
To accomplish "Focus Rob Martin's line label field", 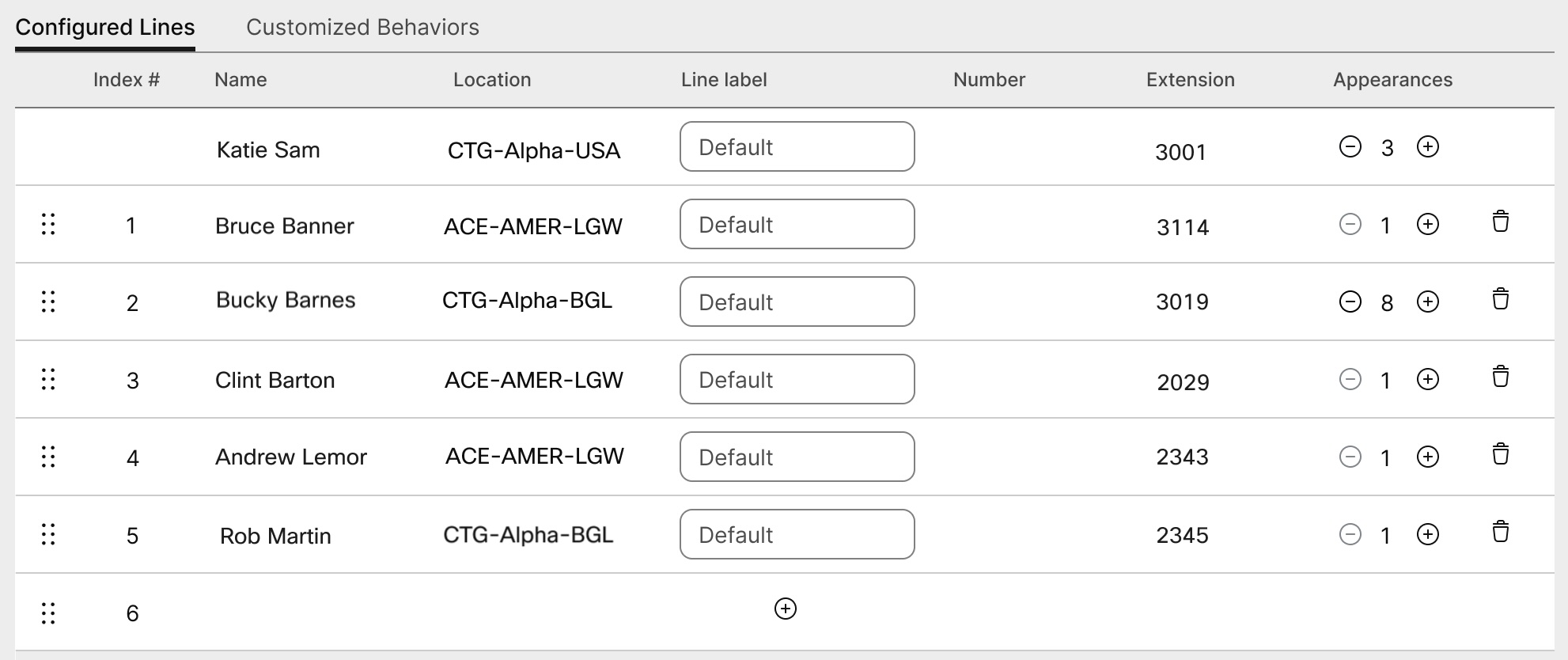I will [x=797, y=534].
